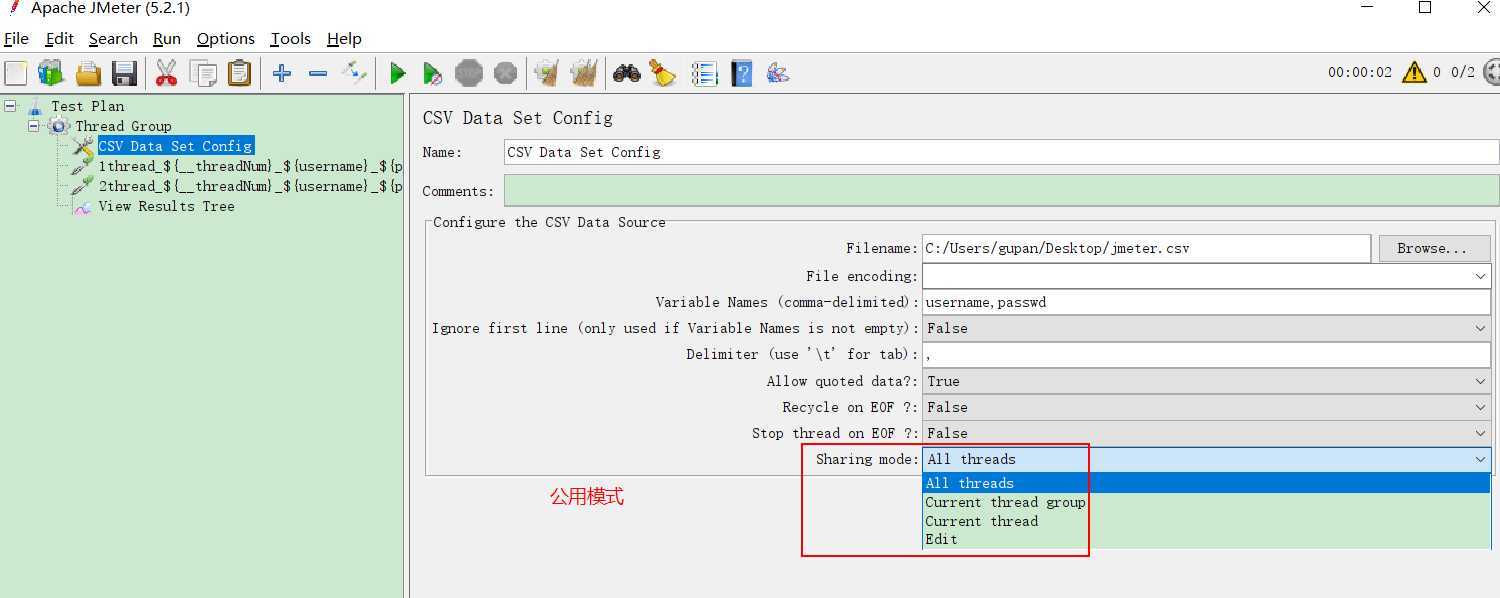Paste with the clipboard toolbar icon
This screenshot has width=1500, height=598.
(x=239, y=73)
